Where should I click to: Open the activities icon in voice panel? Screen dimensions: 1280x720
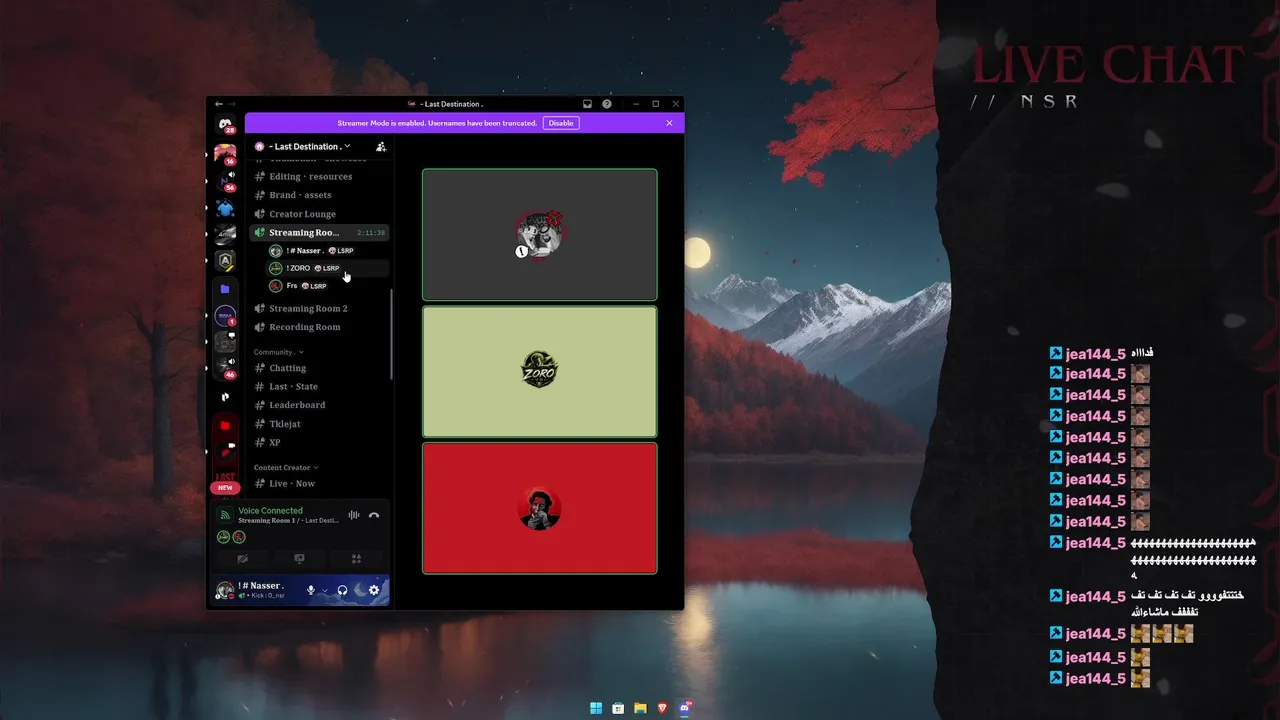tap(356, 559)
